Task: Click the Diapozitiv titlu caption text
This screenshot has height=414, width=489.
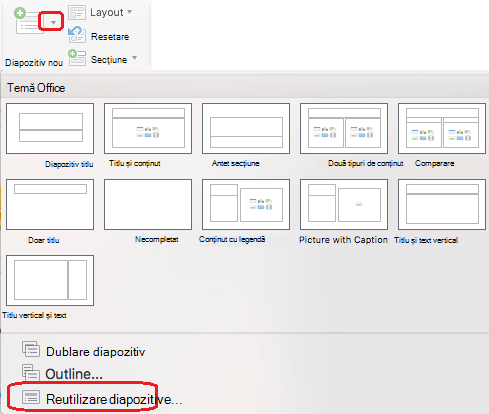Action: pos(69,164)
